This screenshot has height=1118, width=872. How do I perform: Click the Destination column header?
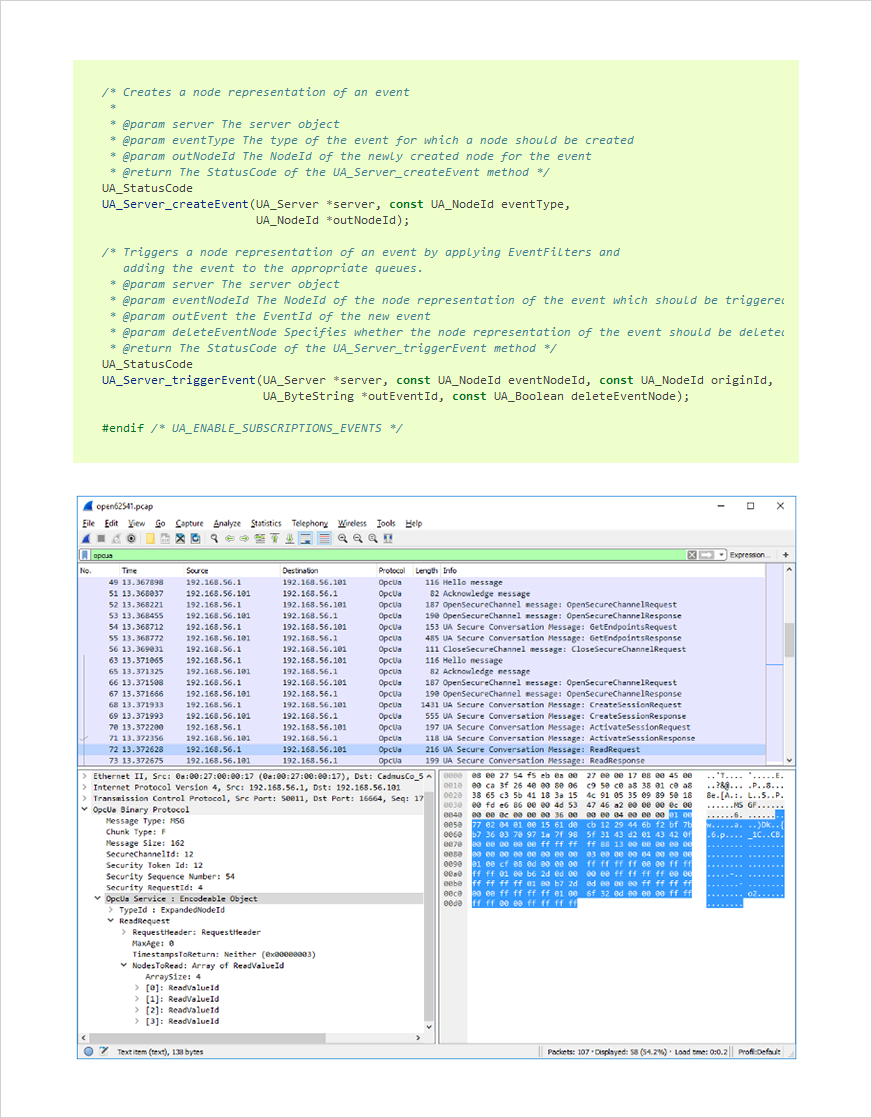328,570
